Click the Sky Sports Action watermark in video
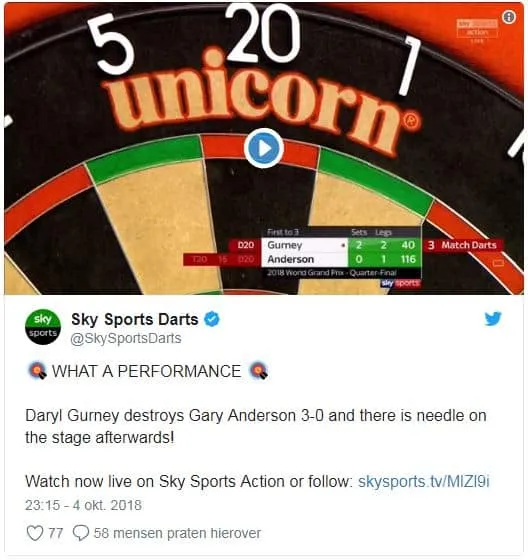 (478, 31)
